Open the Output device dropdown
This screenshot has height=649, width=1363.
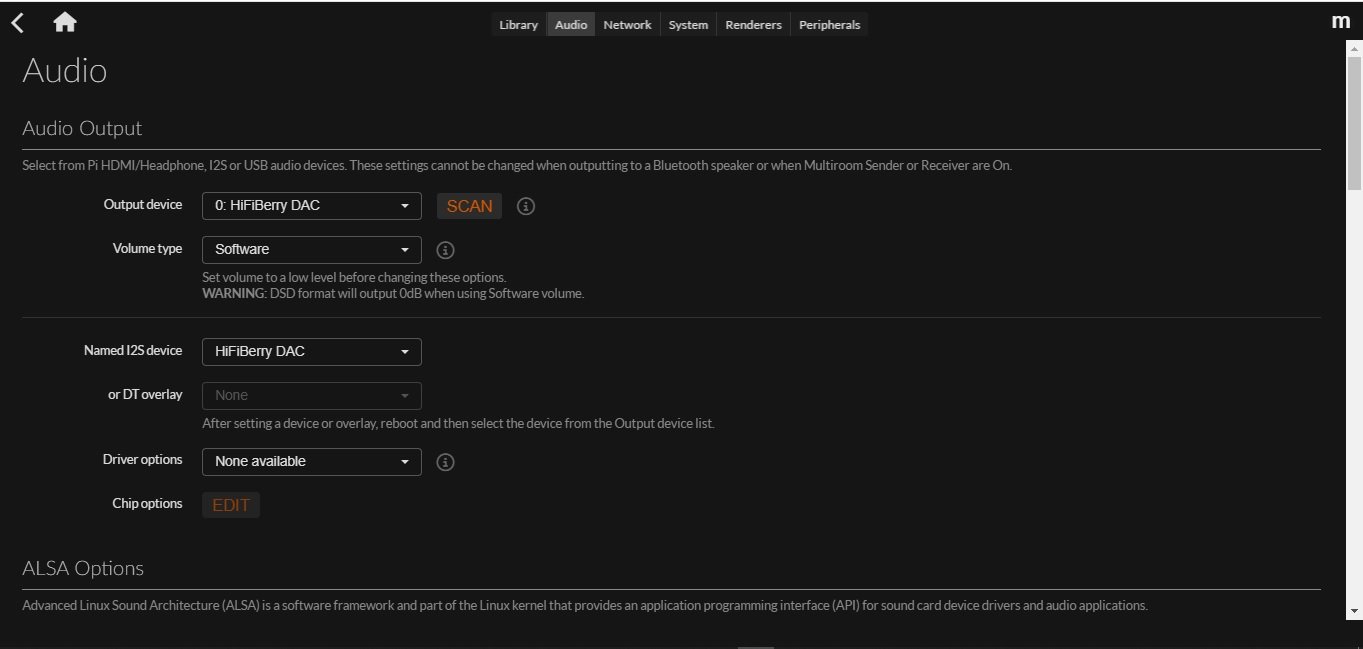312,206
